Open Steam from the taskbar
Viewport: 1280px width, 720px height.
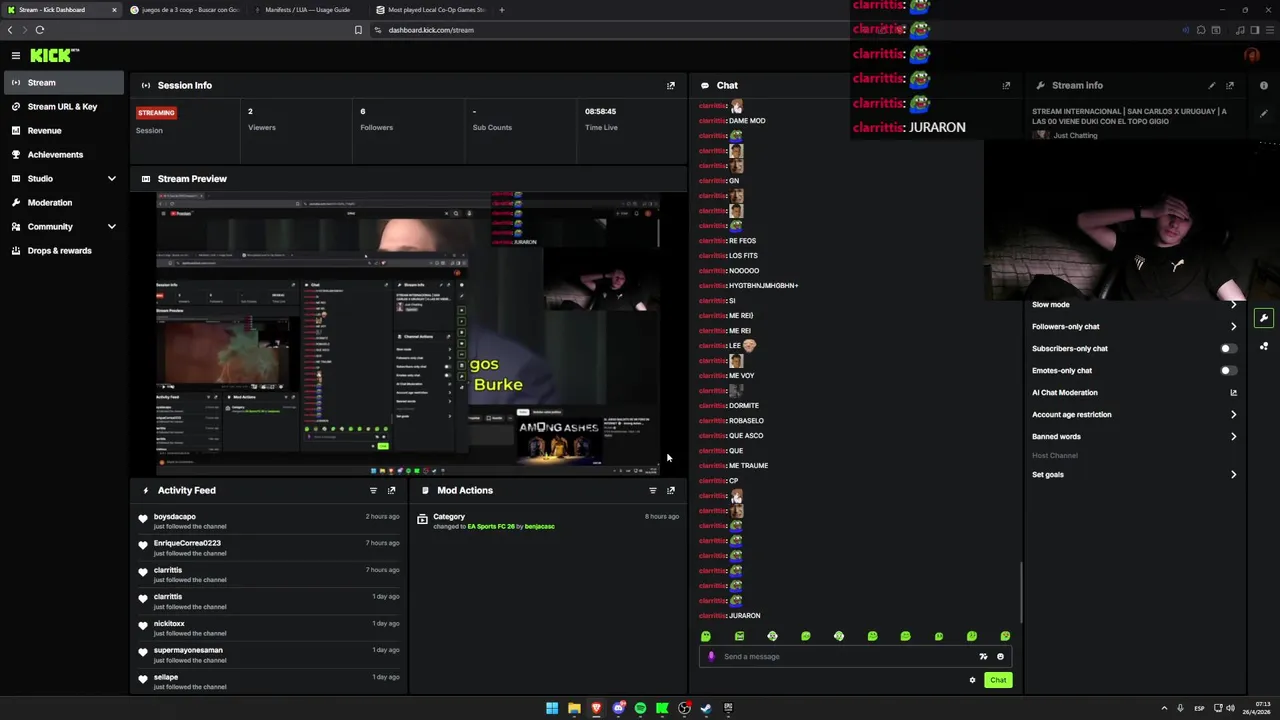(706, 708)
